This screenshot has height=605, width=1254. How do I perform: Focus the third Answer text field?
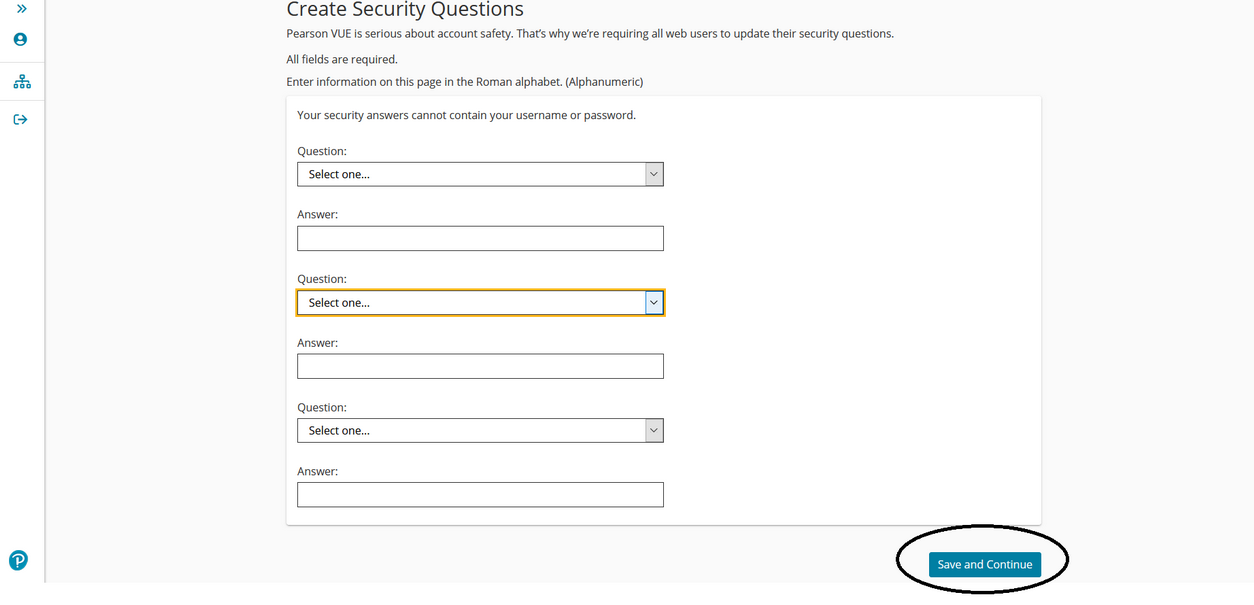click(480, 494)
